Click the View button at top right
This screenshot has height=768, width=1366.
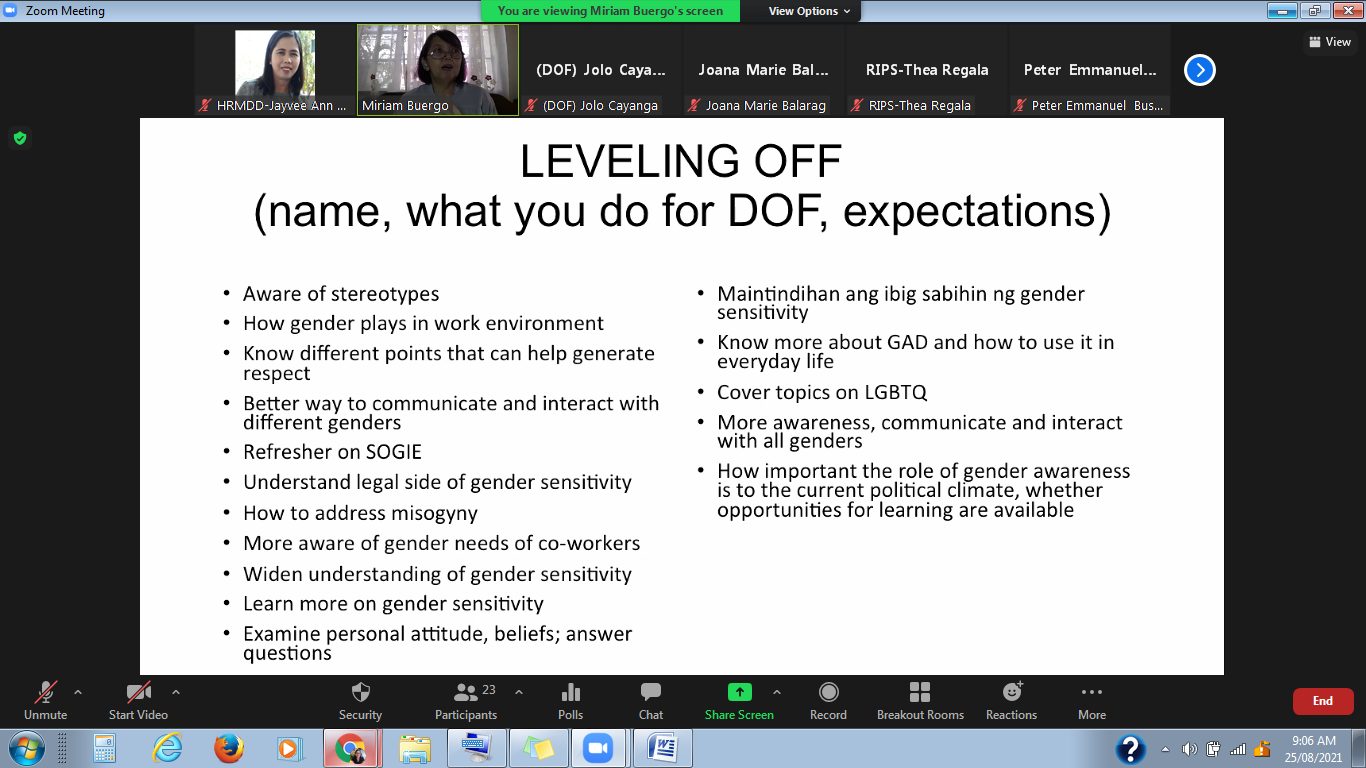coord(1330,42)
